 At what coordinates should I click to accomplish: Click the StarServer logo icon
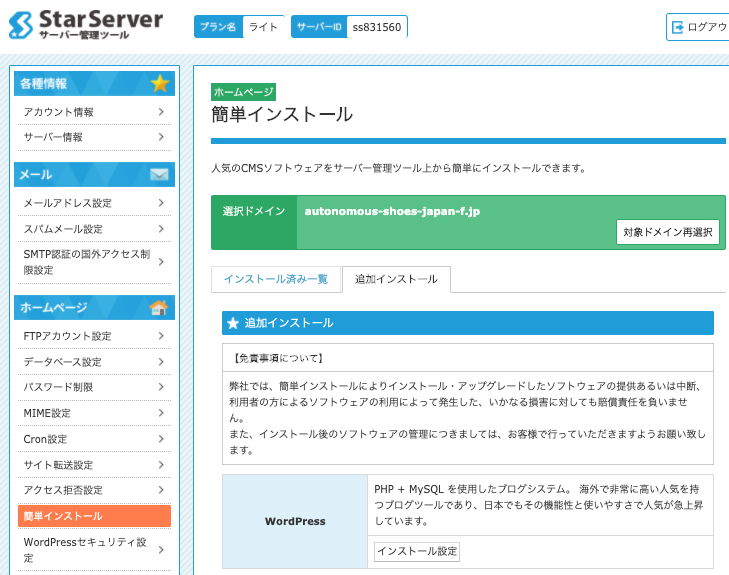click(21, 24)
